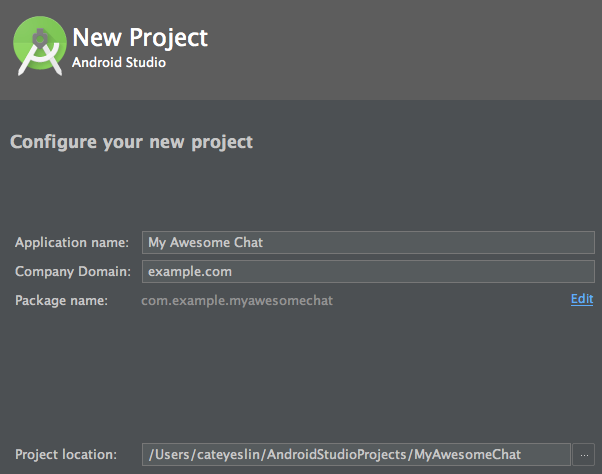This screenshot has height=474, width=602.
Task: Focus the Company Domain text field
Action: [x=368, y=272]
